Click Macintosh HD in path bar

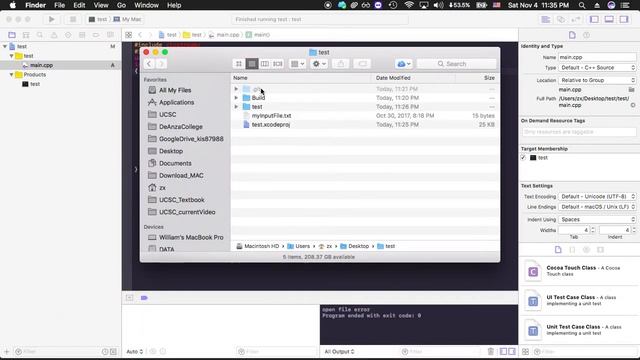click(258, 246)
